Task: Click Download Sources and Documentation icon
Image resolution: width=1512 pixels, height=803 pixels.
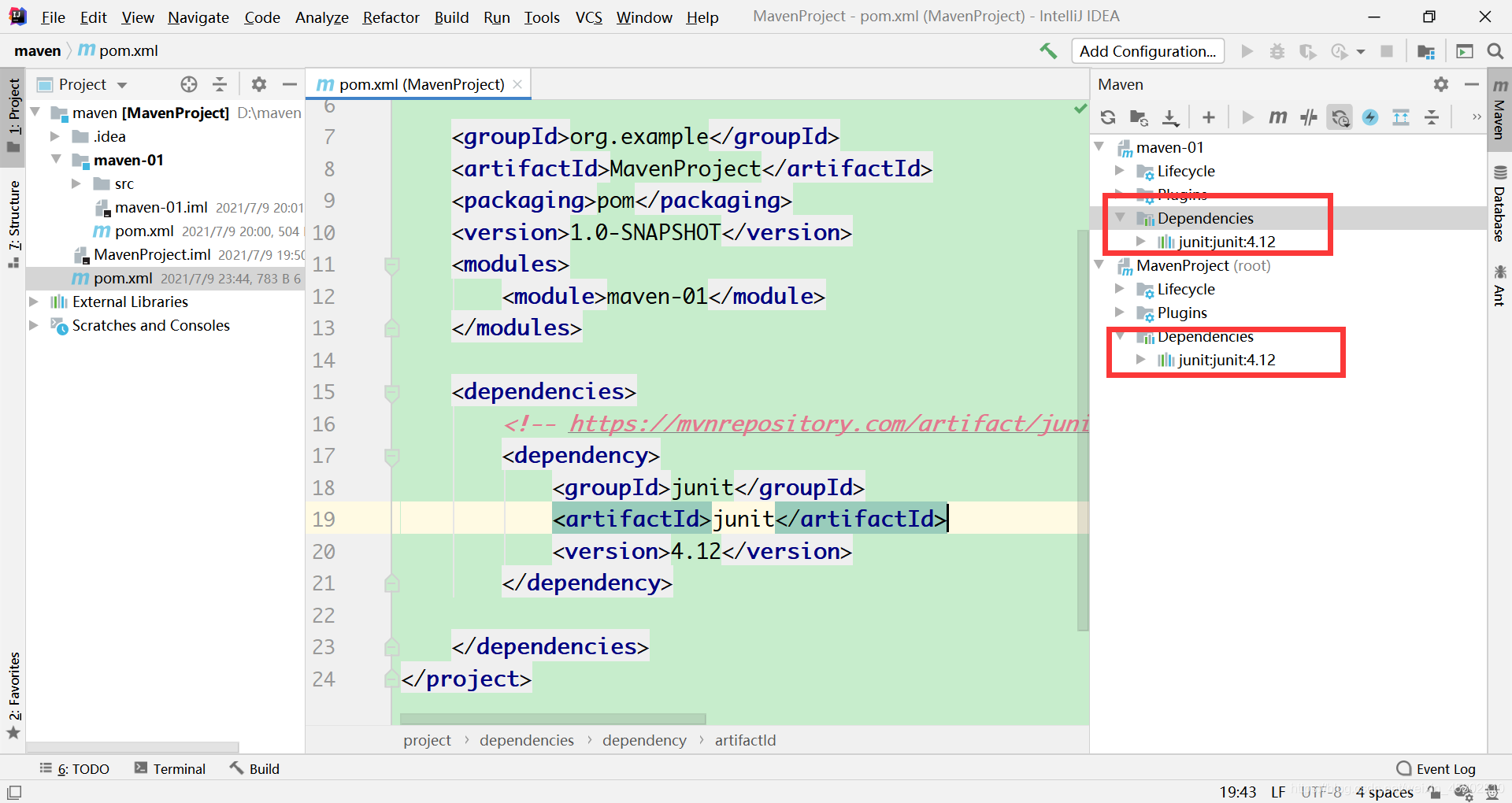Action: tap(1171, 117)
